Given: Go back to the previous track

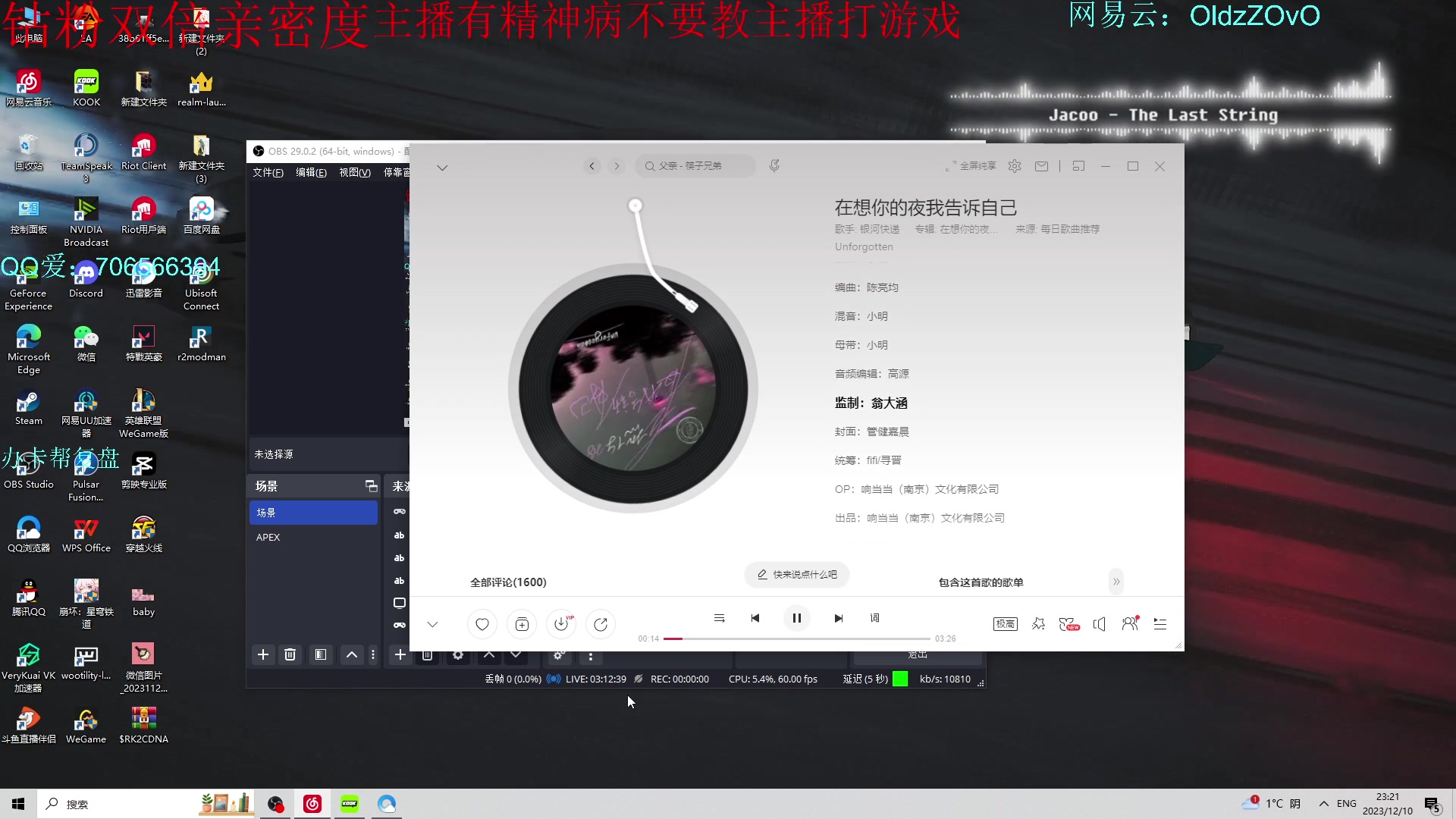Looking at the screenshot, I should (x=755, y=618).
